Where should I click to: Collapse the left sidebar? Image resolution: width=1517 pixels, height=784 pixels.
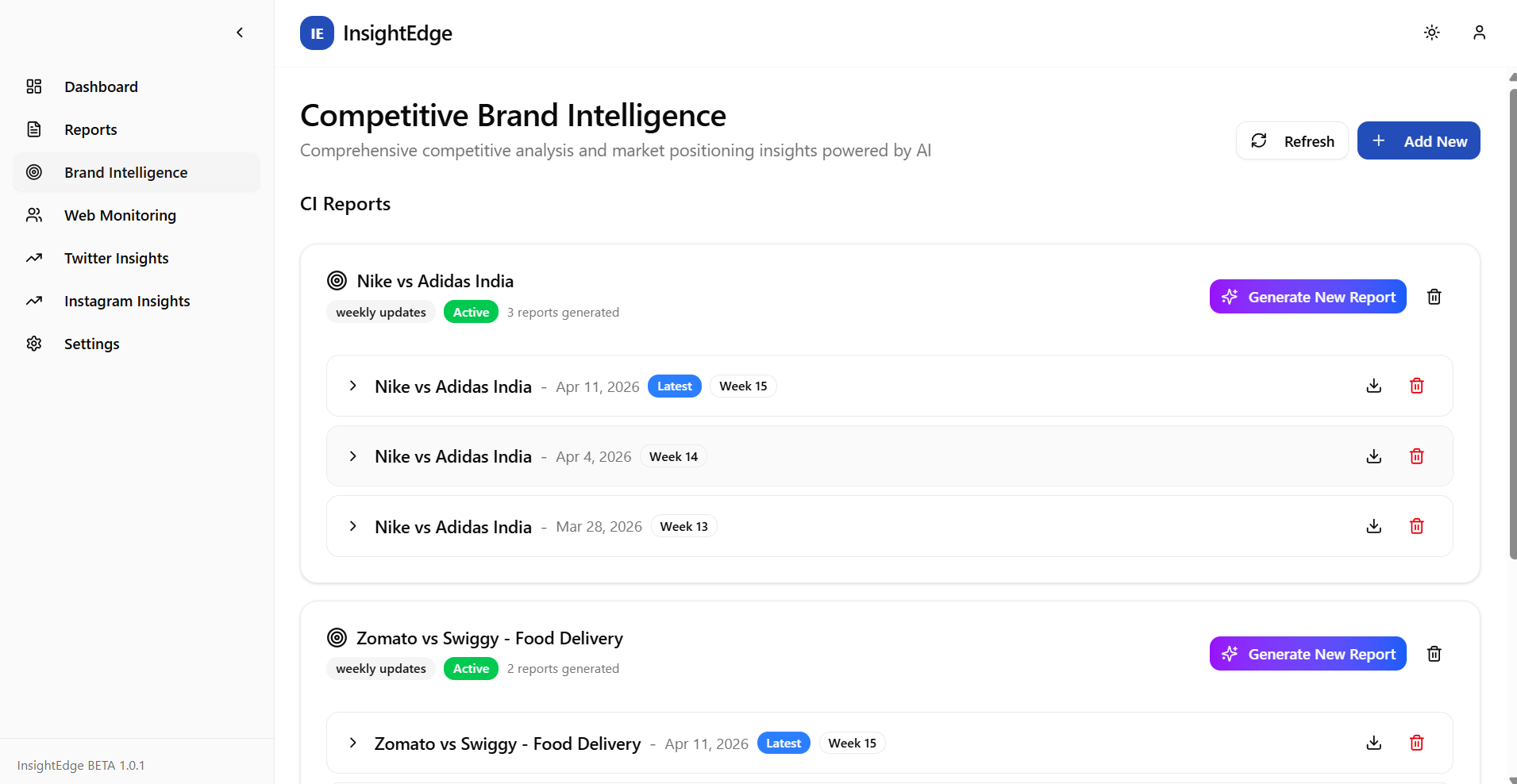click(x=240, y=33)
